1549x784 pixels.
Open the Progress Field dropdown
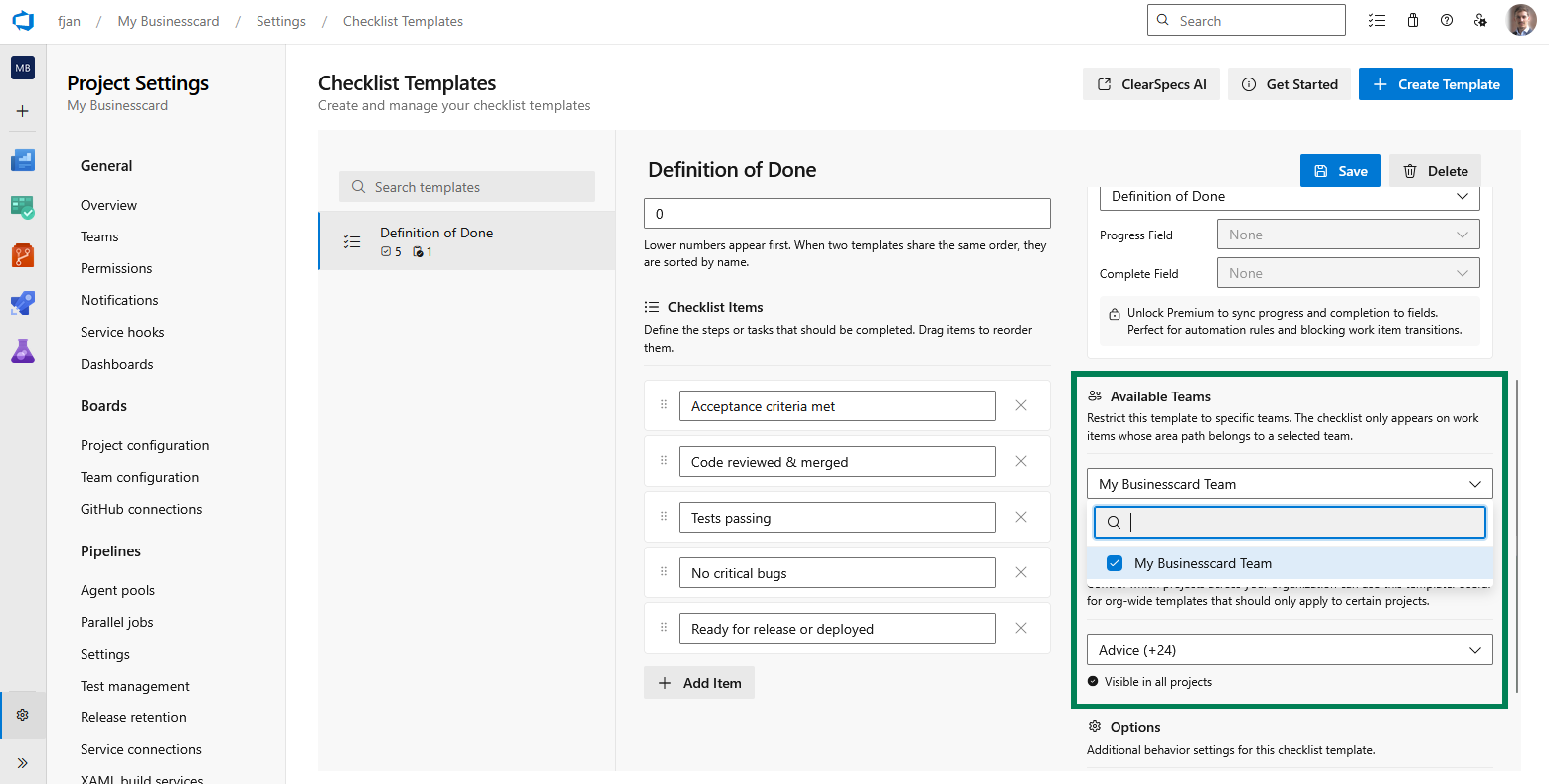(x=1347, y=234)
